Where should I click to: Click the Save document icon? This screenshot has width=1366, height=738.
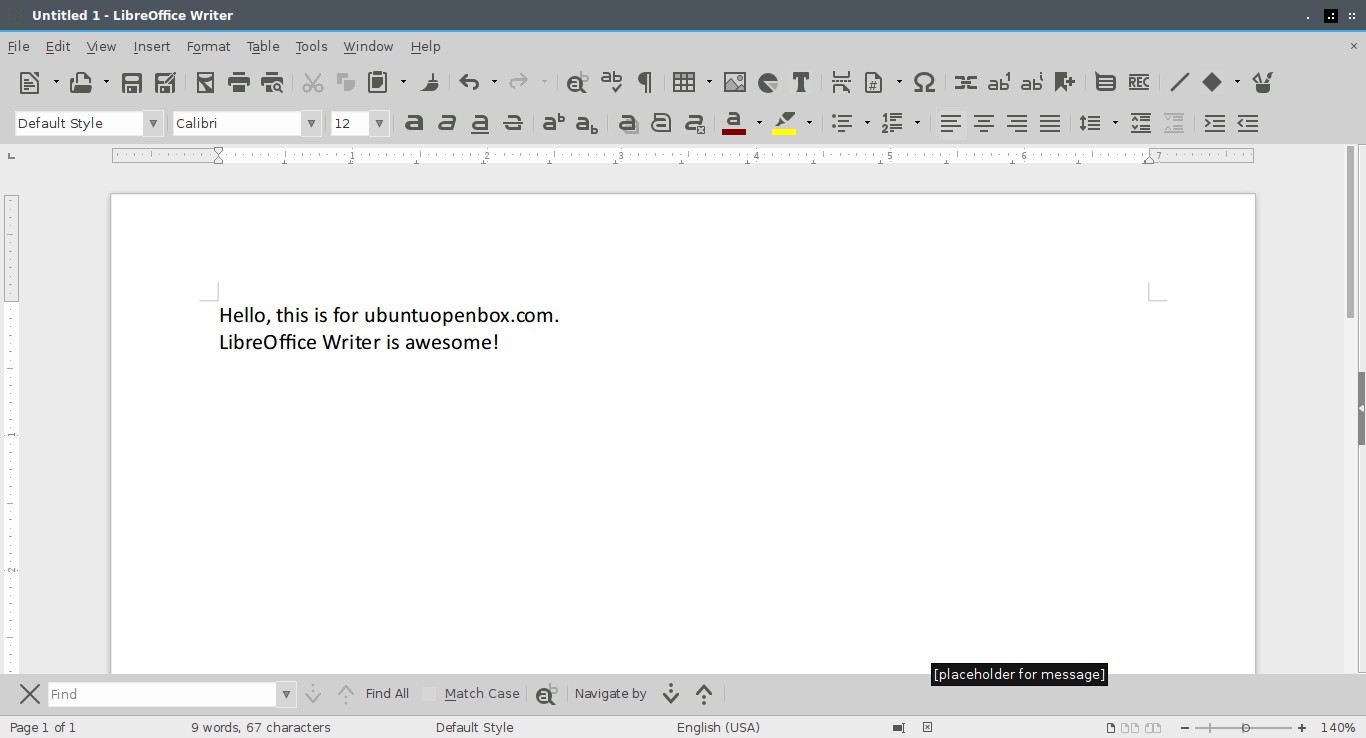point(131,82)
